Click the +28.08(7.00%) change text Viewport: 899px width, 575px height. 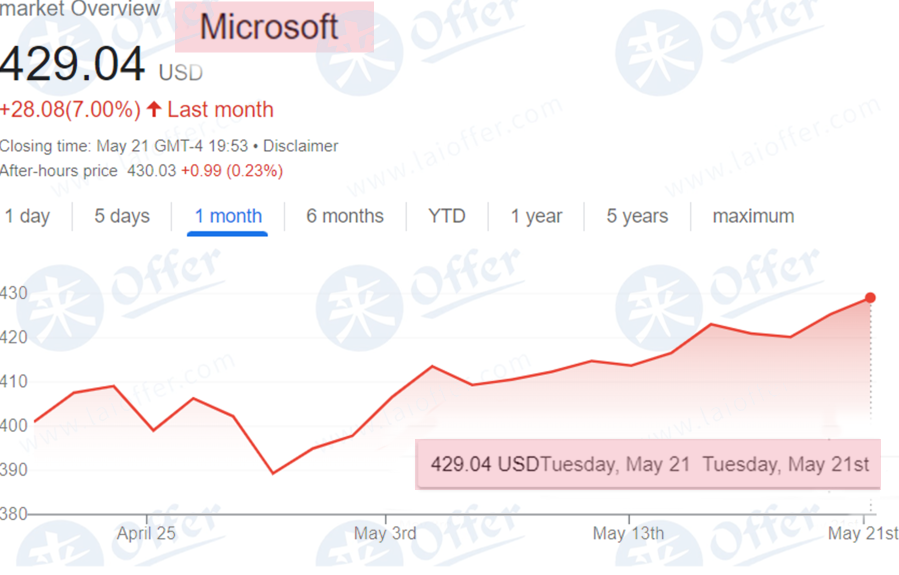(70, 109)
